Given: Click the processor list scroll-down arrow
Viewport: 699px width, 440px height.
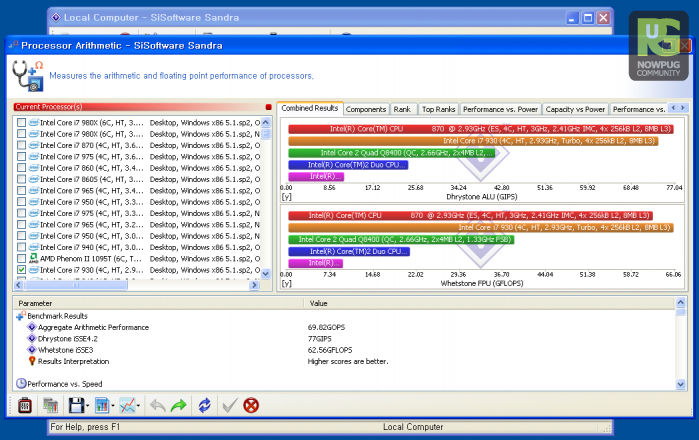Looking at the screenshot, I should [x=266, y=274].
